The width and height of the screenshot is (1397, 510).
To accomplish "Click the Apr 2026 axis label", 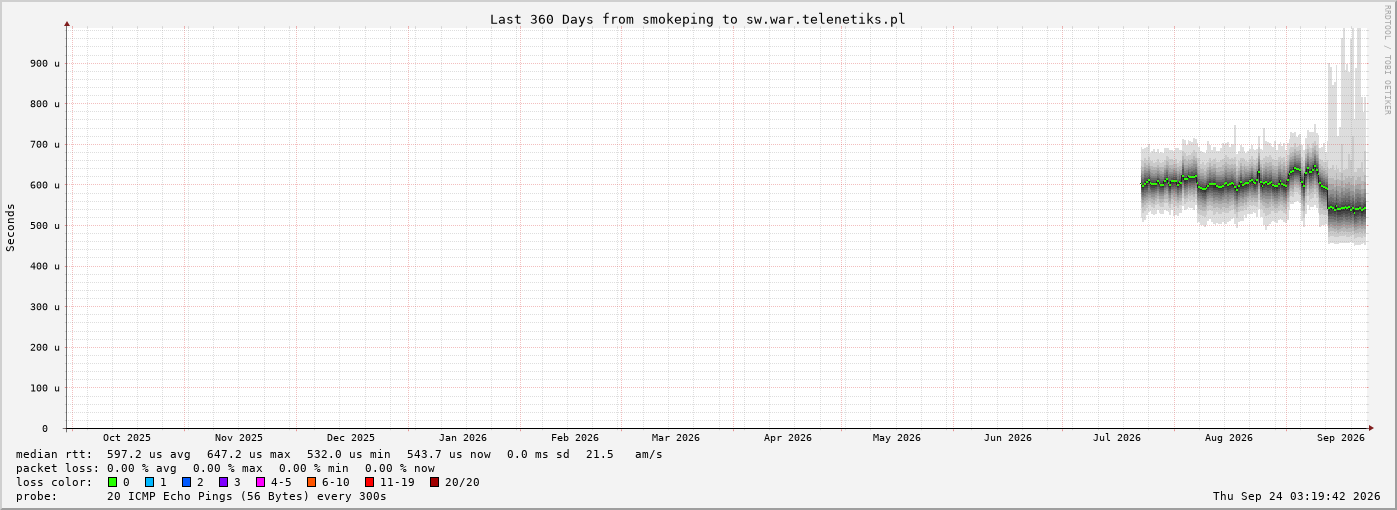I will 788,437.
